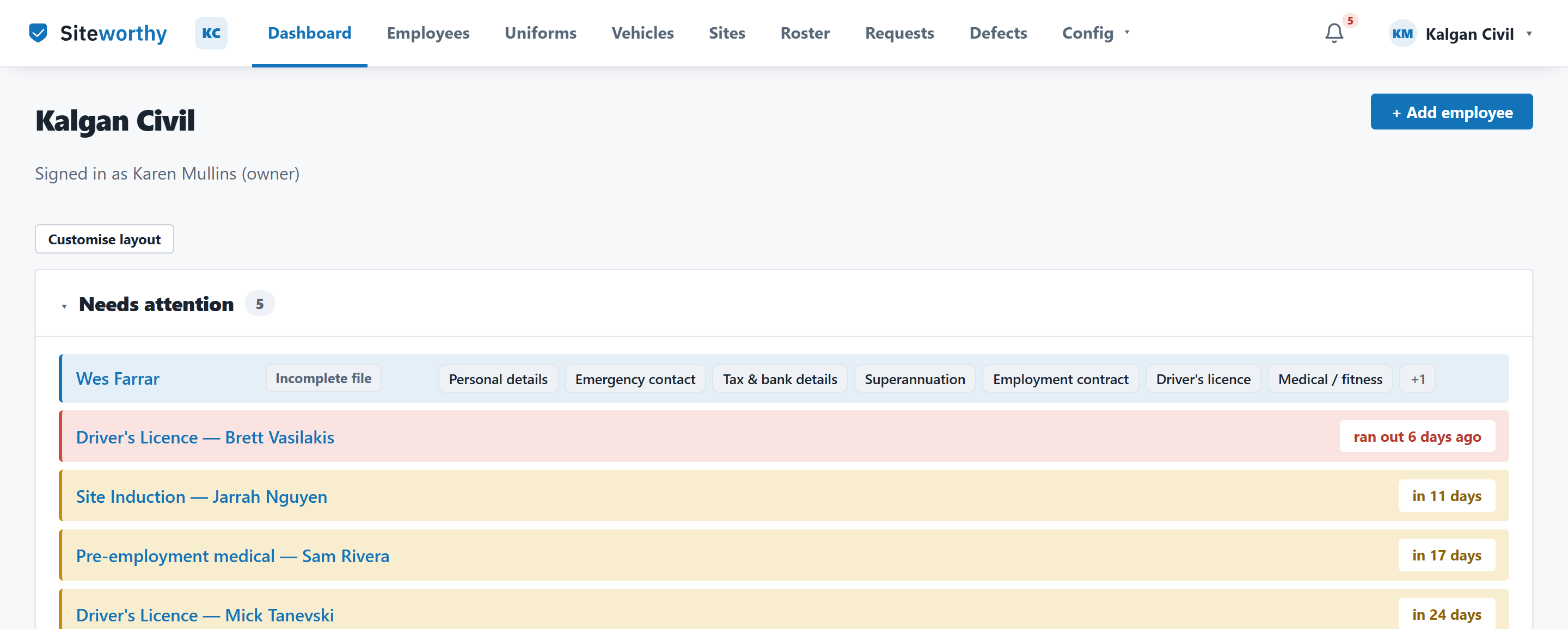Click 'Signed in as Karen Mullins (owner)' text
1568x629 pixels.
point(167,174)
